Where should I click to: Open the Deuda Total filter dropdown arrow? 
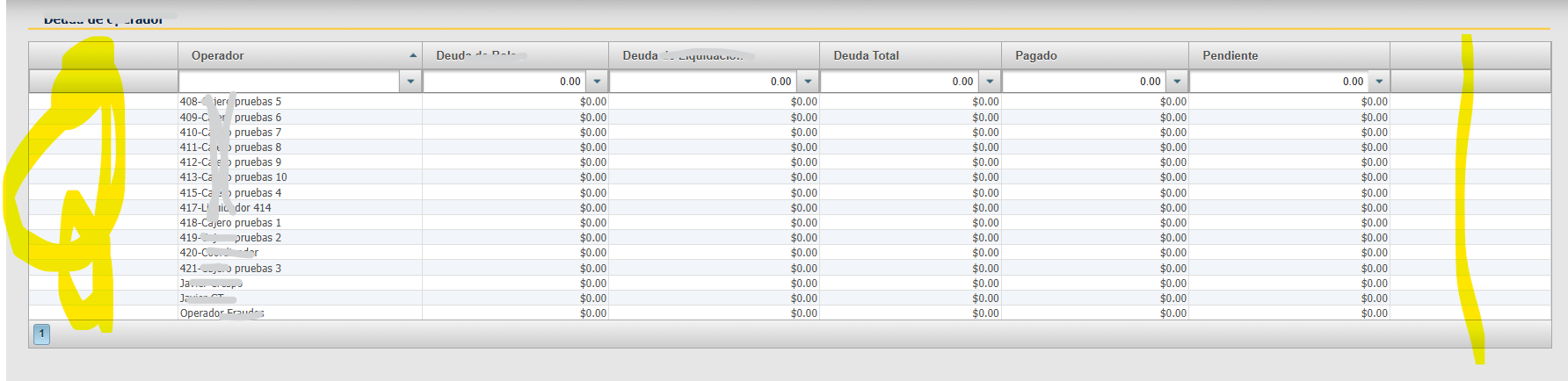coord(990,82)
